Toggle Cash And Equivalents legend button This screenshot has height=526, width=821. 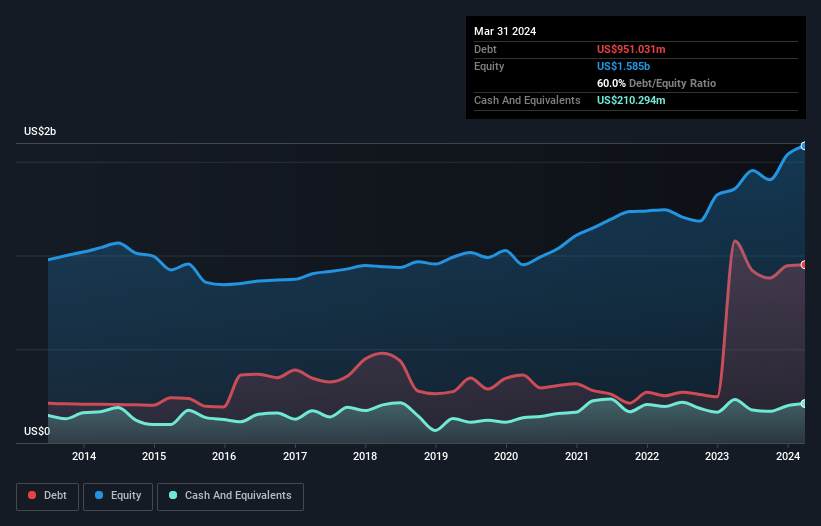pyautogui.click(x=230, y=496)
